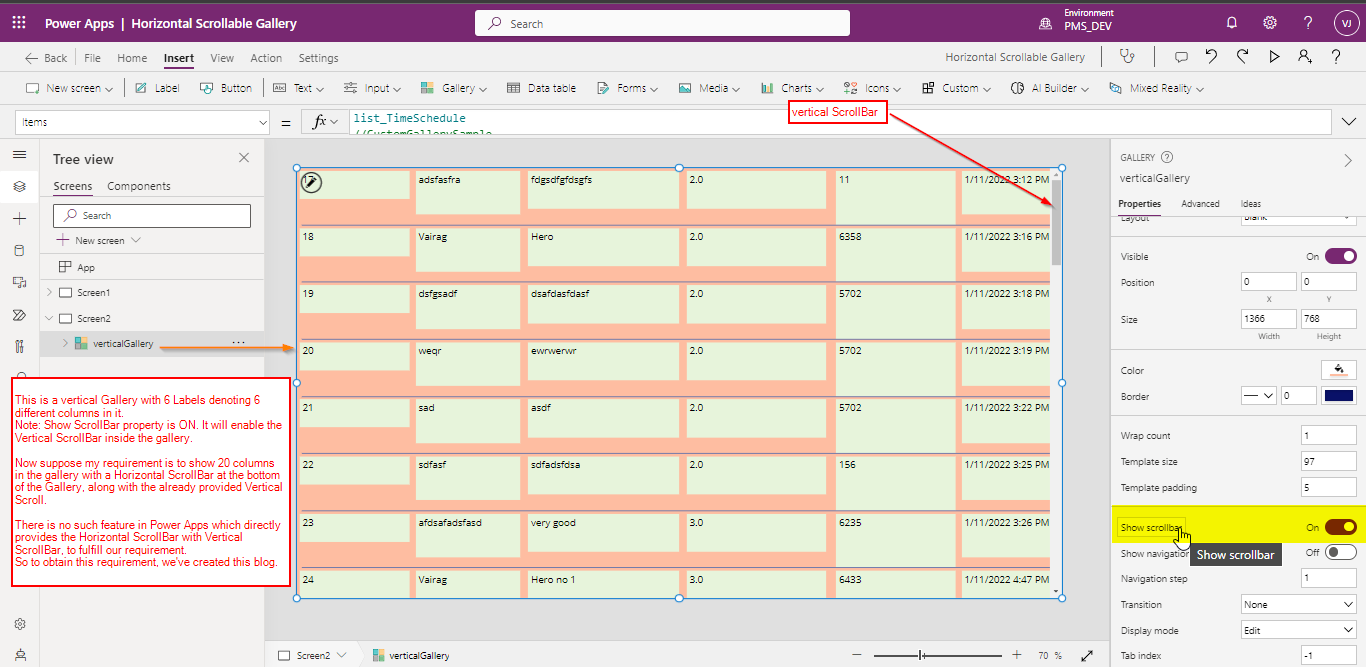Insert a Button control
This screenshot has height=667, width=1366.
tap(226, 88)
